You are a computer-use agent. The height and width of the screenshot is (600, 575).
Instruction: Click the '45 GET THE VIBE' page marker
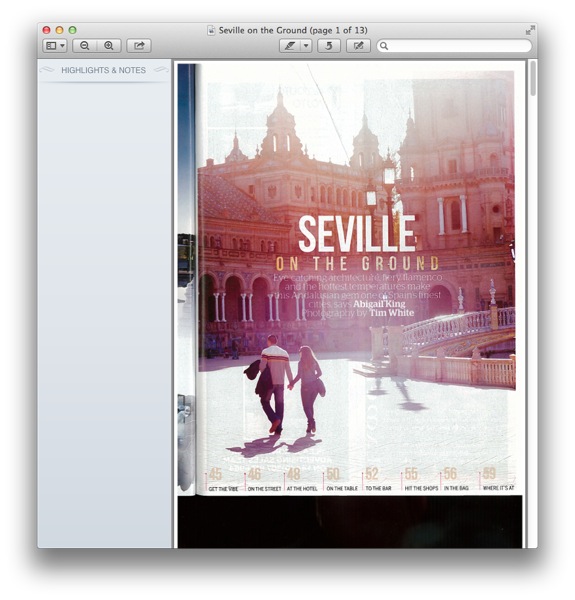[x=222, y=479]
